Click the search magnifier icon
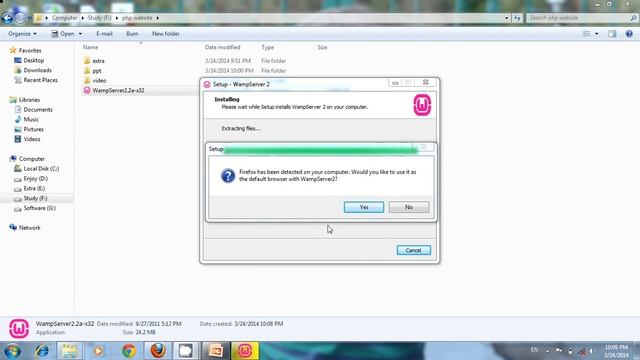 pyautogui.click(x=633, y=18)
